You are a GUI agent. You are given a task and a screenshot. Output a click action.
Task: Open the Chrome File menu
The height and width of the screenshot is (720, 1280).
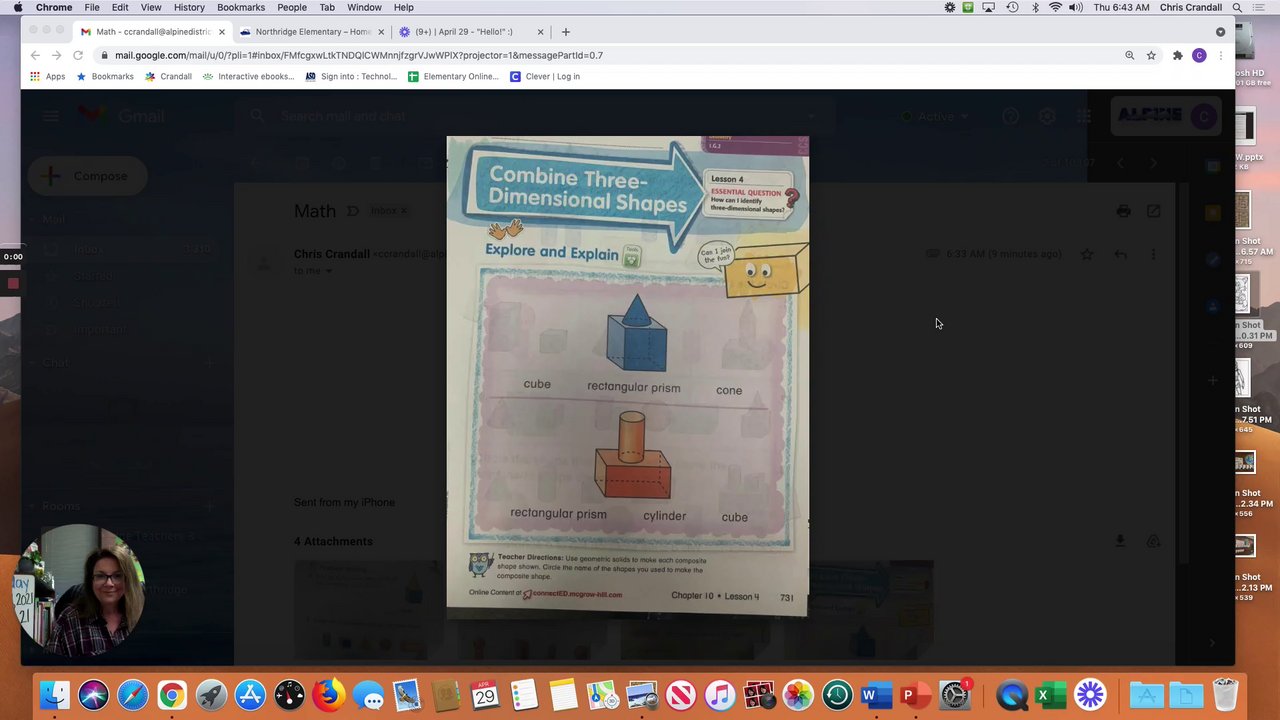pos(92,7)
